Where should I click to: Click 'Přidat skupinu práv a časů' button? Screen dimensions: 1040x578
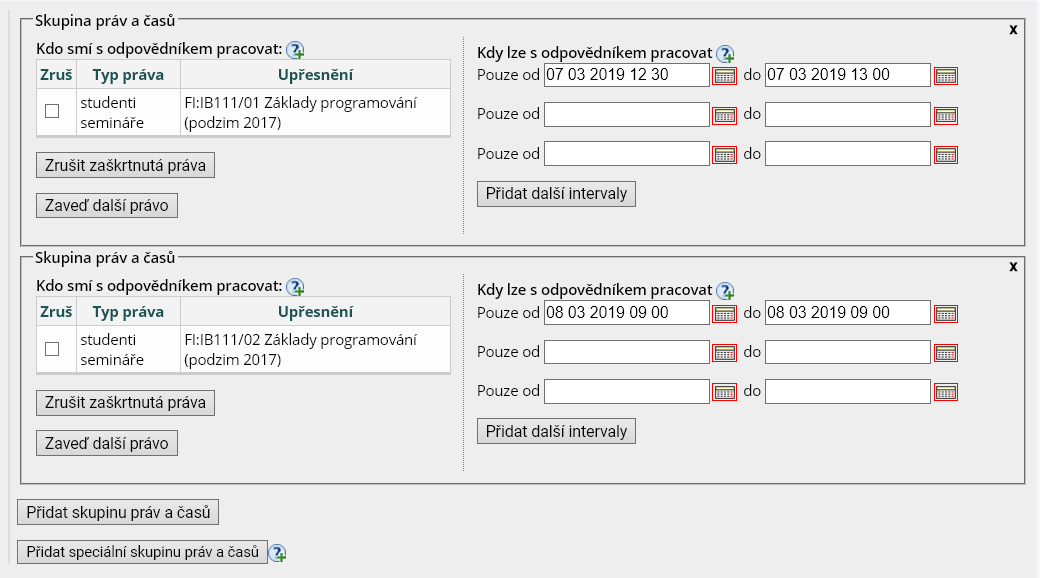click(x=118, y=512)
